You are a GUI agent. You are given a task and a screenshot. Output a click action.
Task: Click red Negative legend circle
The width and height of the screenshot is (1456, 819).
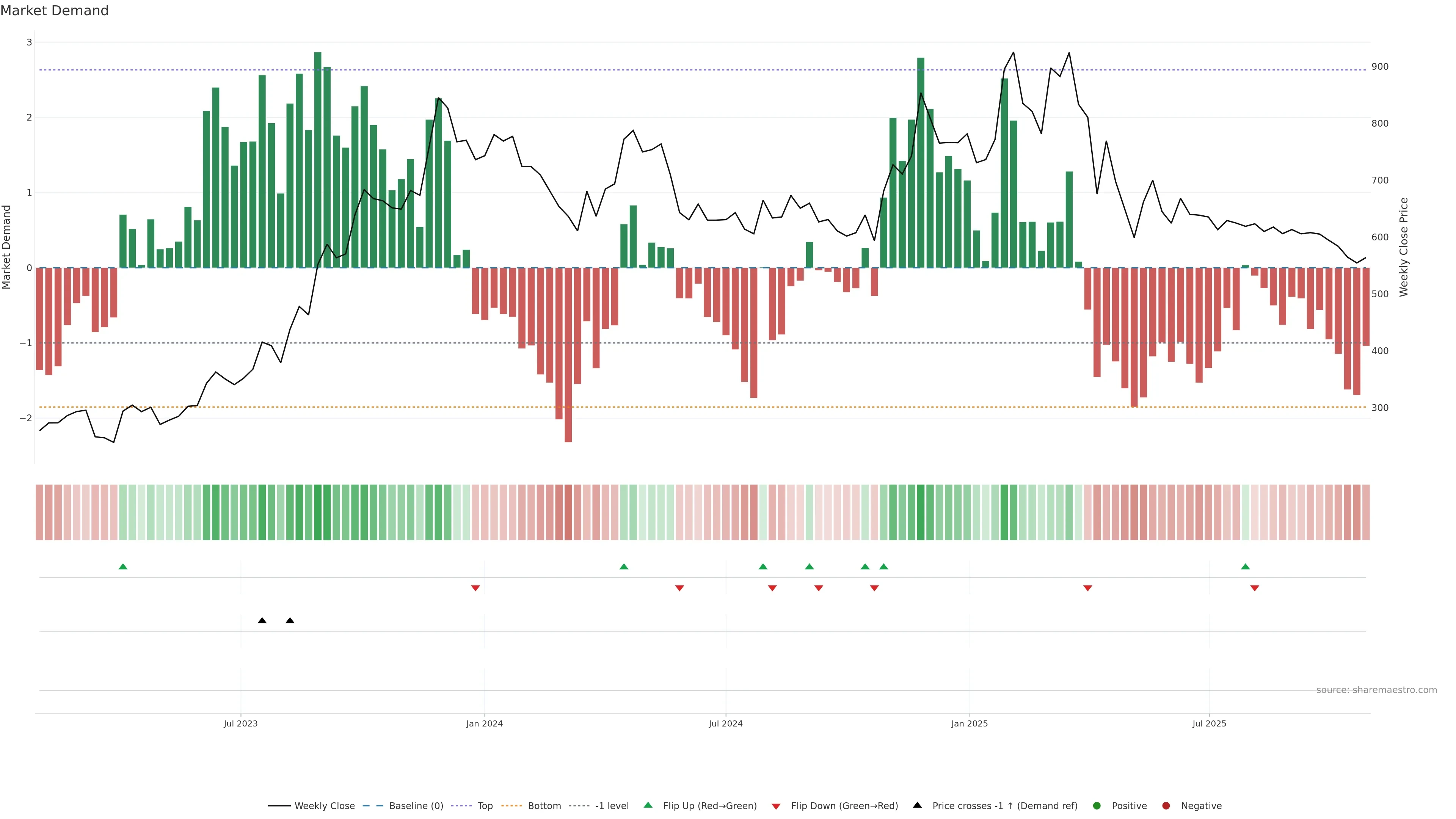(1166, 806)
